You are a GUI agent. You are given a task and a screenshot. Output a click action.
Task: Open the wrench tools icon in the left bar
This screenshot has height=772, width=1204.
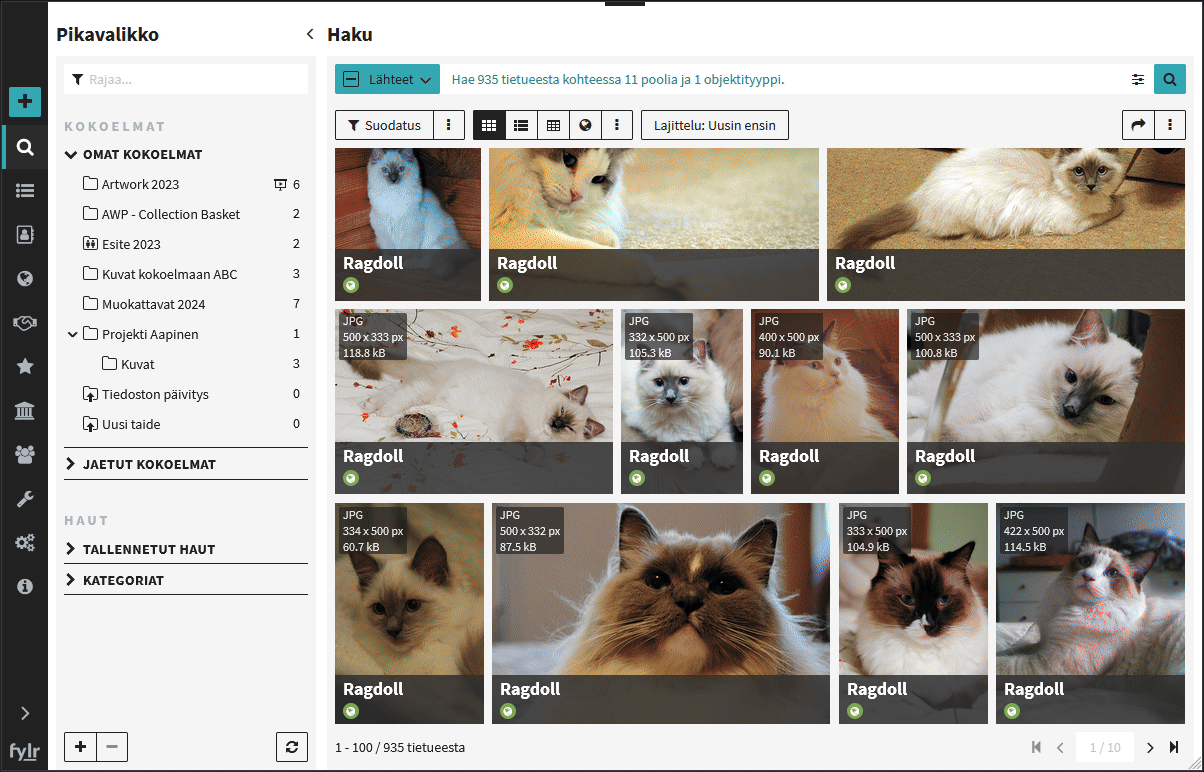(25, 499)
